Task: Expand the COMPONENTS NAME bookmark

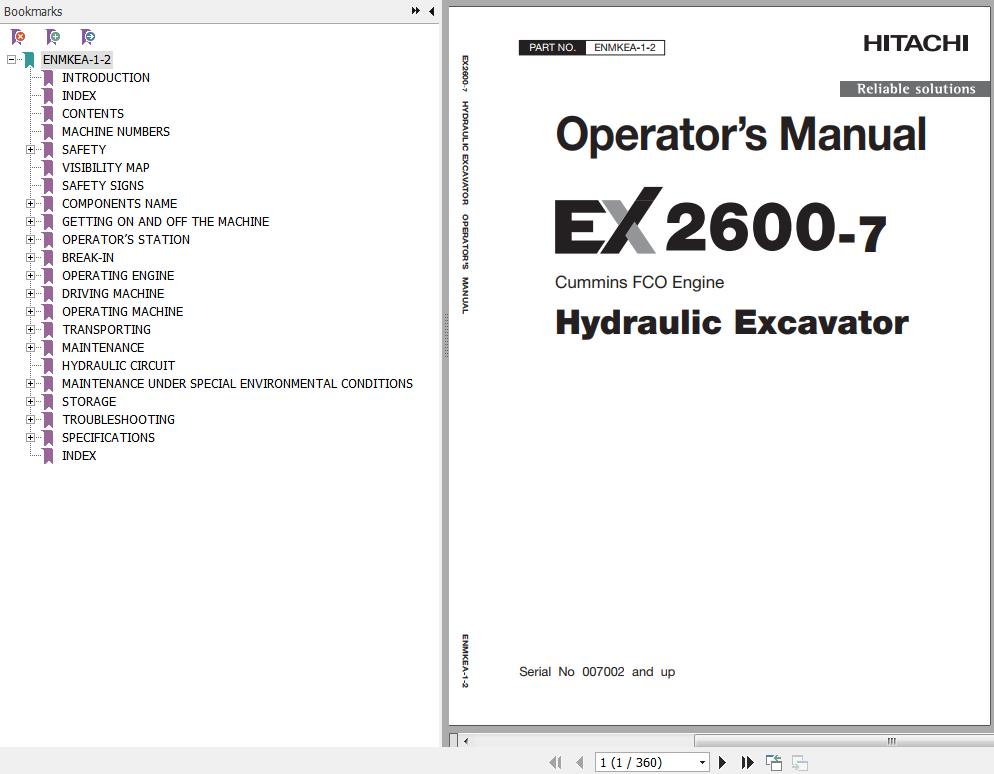Action: (30, 203)
